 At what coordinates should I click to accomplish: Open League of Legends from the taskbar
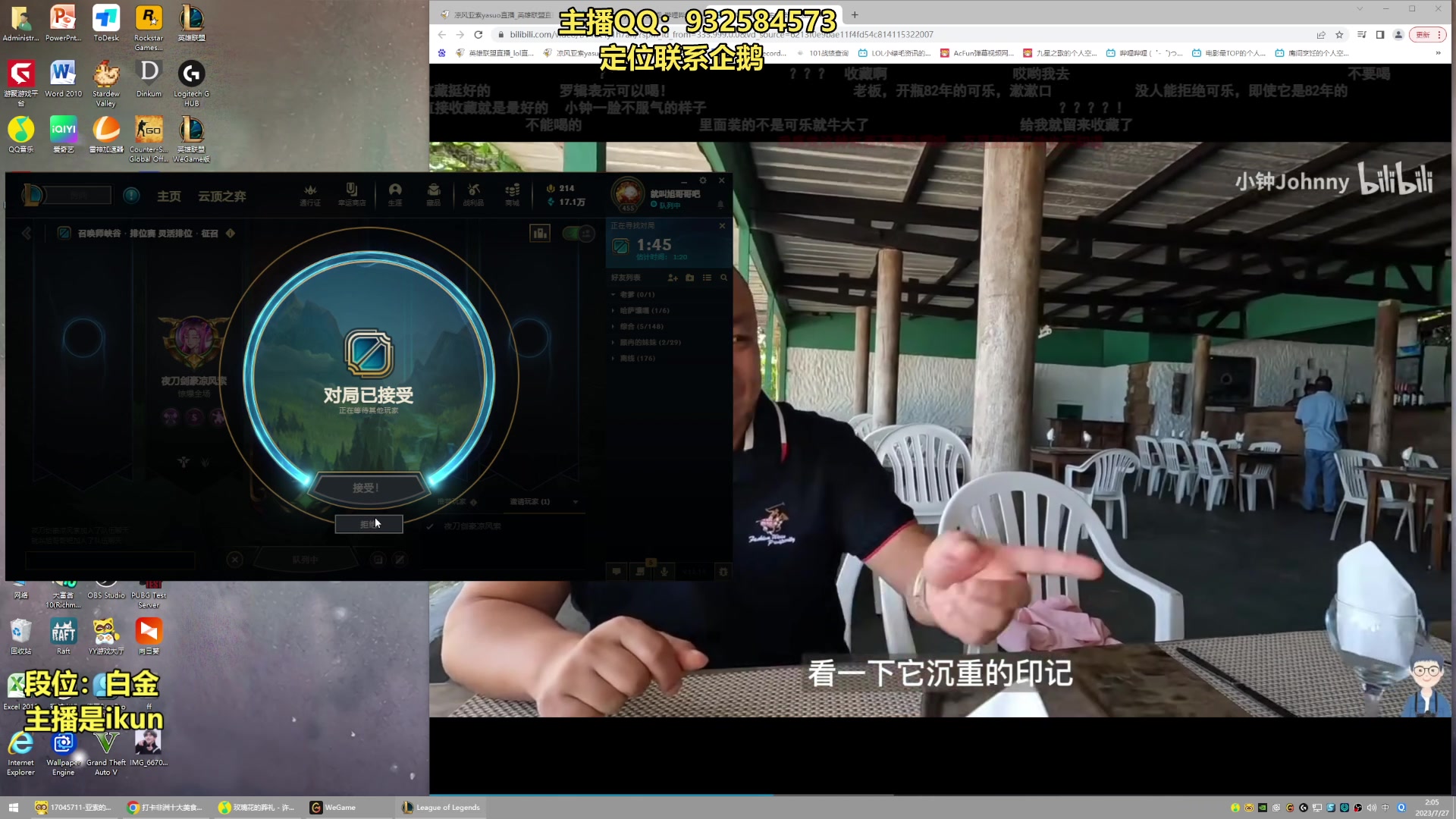441,808
